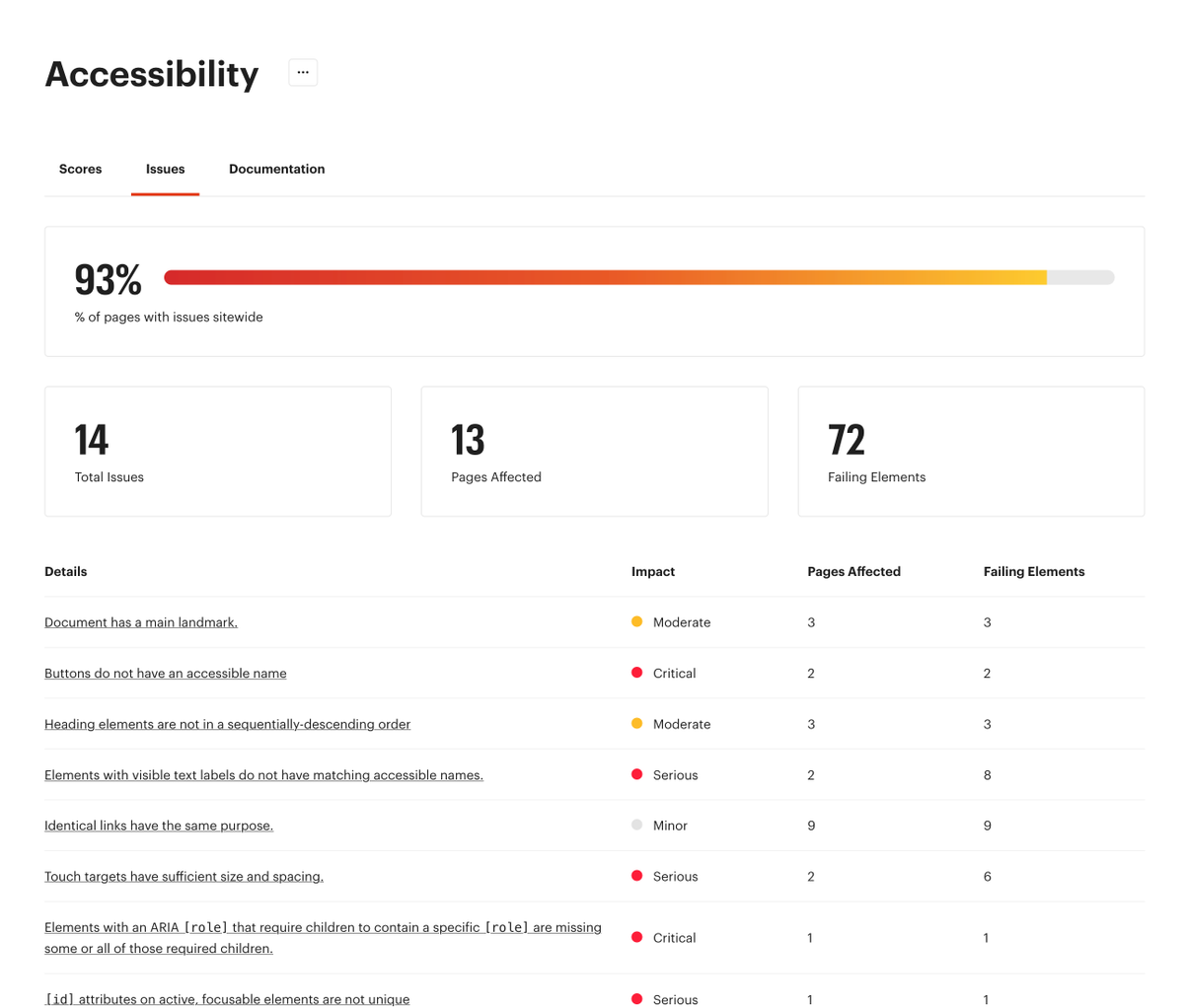Image resolution: width=1184 pixels, height=1008 pixels.
Task: Click Serious impact on visible text labels row
Action: tap(665, 775)
